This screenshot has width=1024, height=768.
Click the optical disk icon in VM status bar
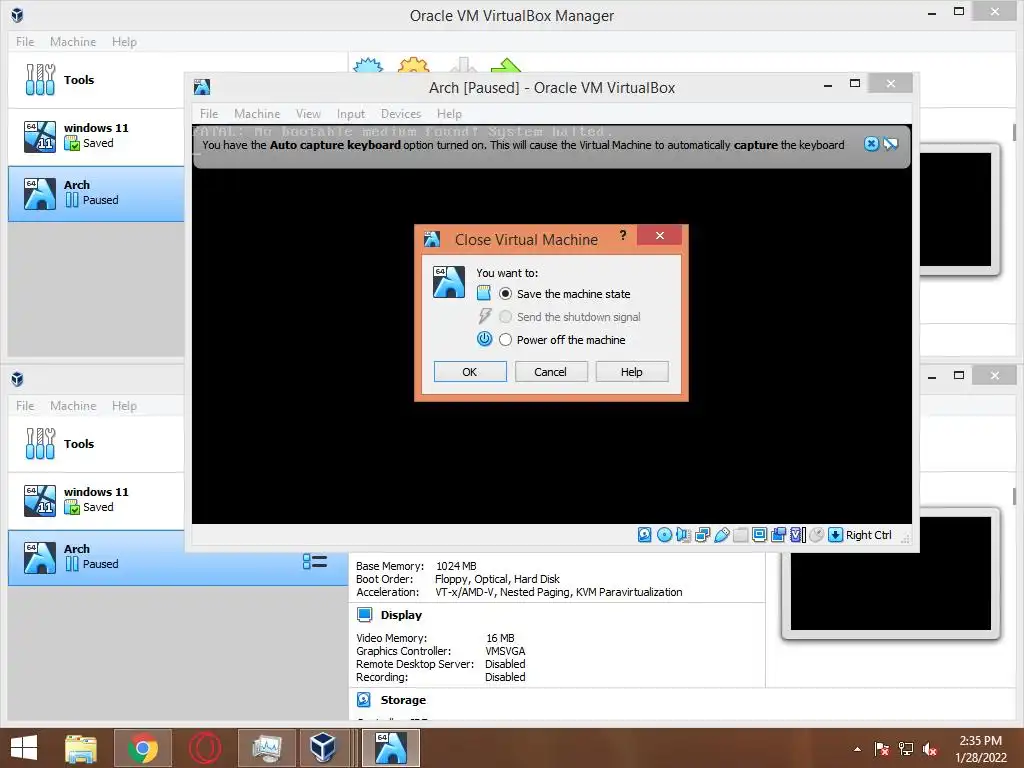664,535
